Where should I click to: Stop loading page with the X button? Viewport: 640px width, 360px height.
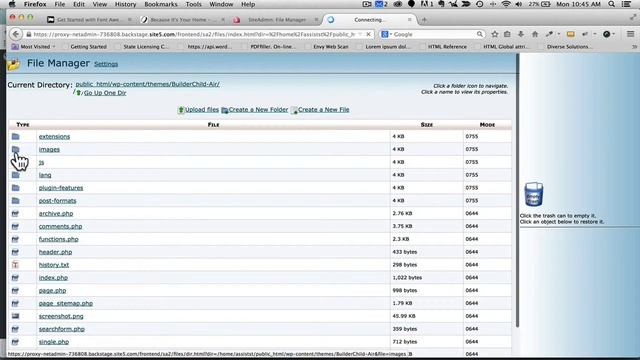point(368,34)
